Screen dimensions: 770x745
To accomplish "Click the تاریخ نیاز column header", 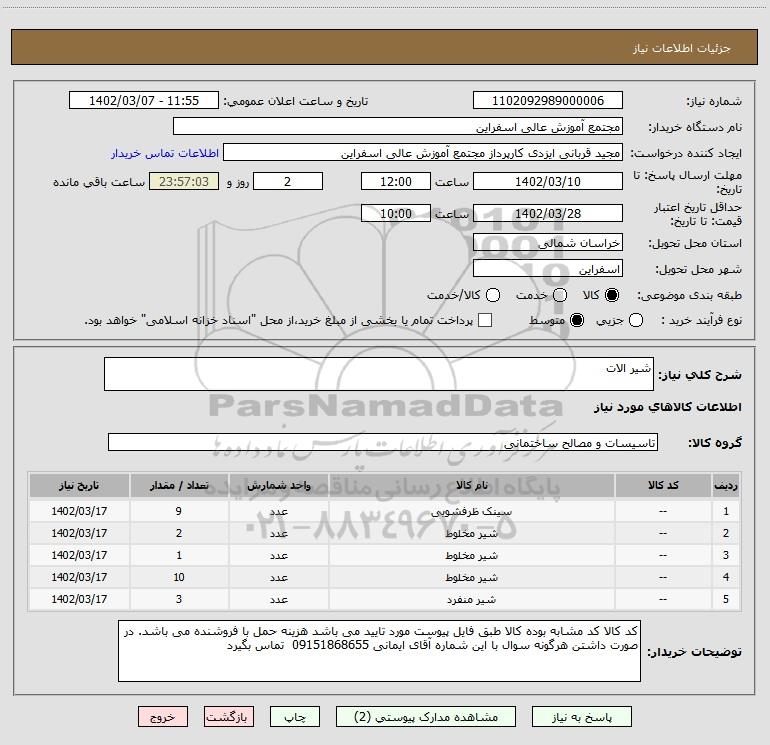I will click(x=79, y=485).
